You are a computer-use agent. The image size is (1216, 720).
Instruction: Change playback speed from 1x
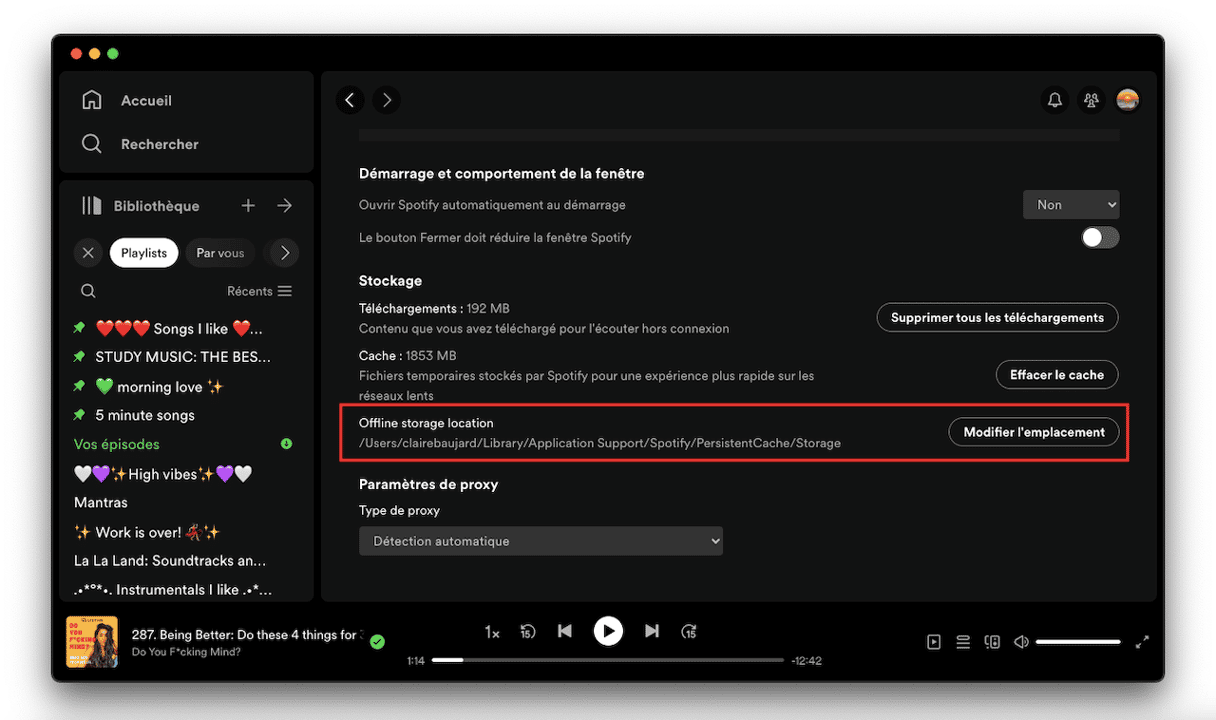click(492, 632)
